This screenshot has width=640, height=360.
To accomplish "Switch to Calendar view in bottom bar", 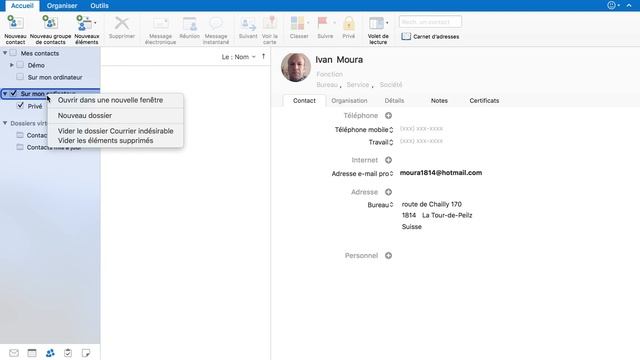I will pyautogui.click(x=32, y=353).
